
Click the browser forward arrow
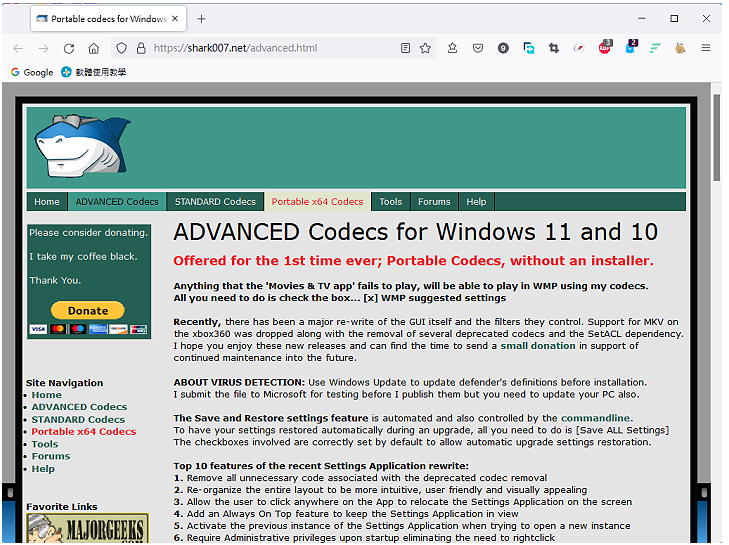[43, 48]
